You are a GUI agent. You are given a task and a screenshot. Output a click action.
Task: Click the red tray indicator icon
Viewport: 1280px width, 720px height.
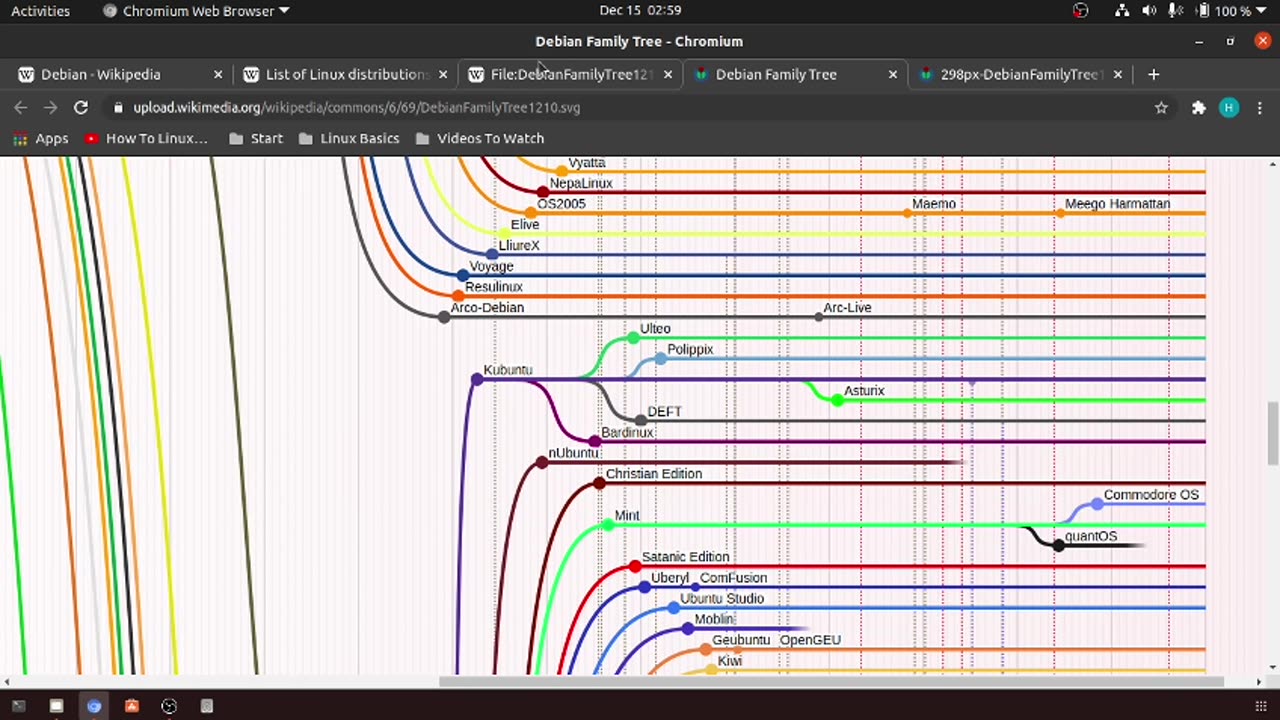tap(1080, 11)
